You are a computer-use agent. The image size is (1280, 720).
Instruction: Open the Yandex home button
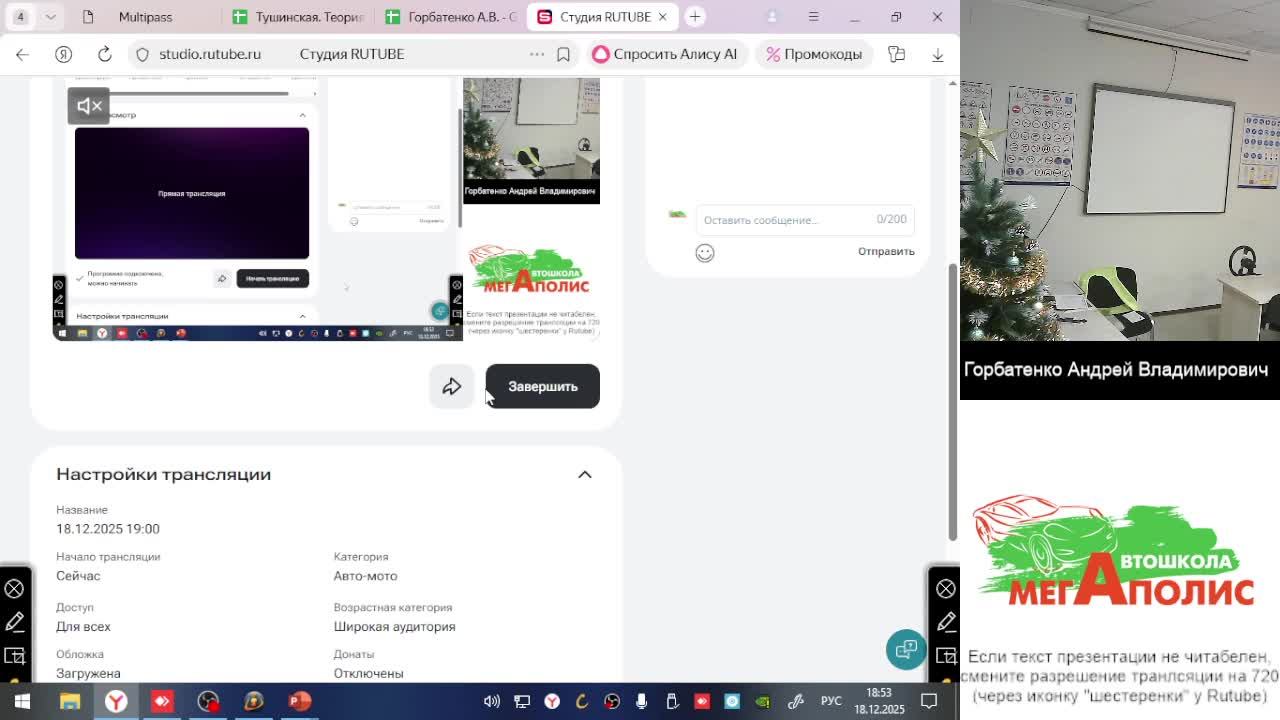pos(64,54)
